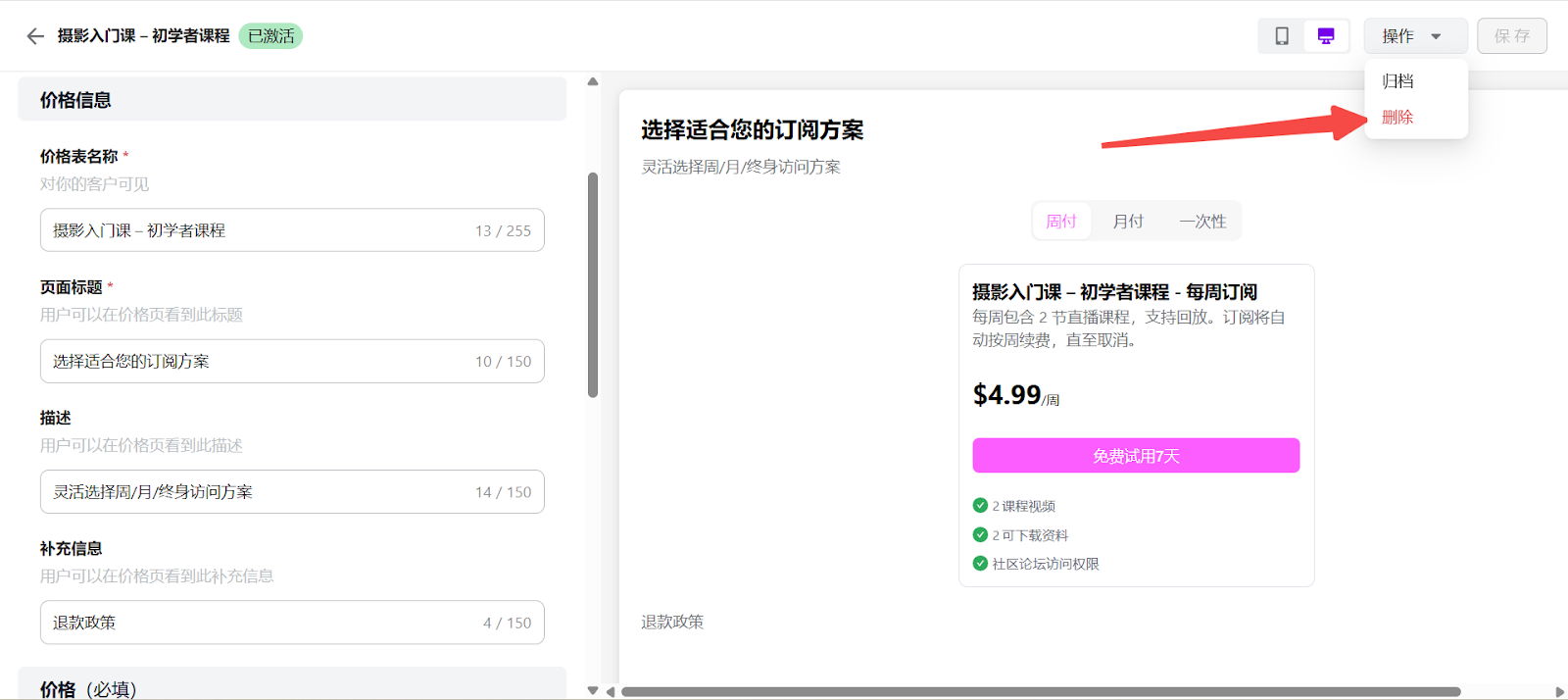Switch to mobile preview icon
Image resolution: width=1568 pixels, height=700 pixels.
pyautogui.click(x=1281, y=36)
